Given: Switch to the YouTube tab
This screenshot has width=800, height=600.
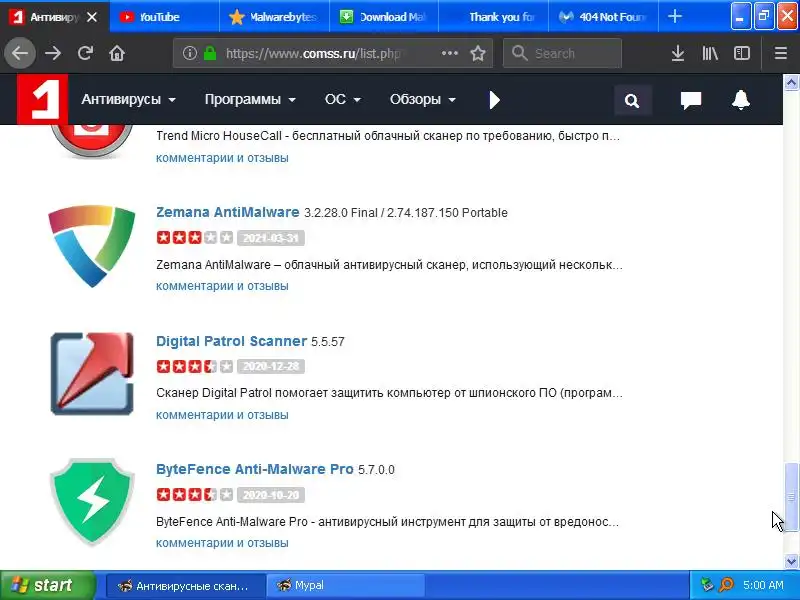Looking at the screenshot, I should 164,17.
